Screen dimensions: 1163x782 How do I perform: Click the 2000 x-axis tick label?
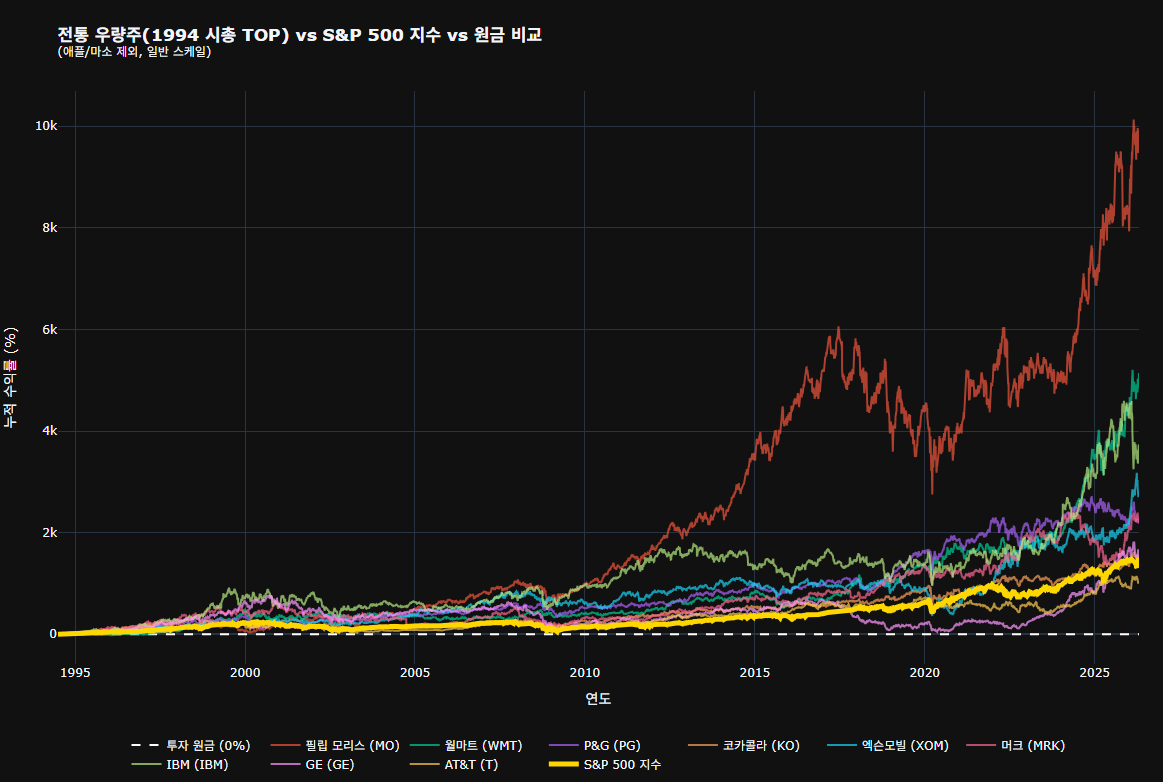245,673
